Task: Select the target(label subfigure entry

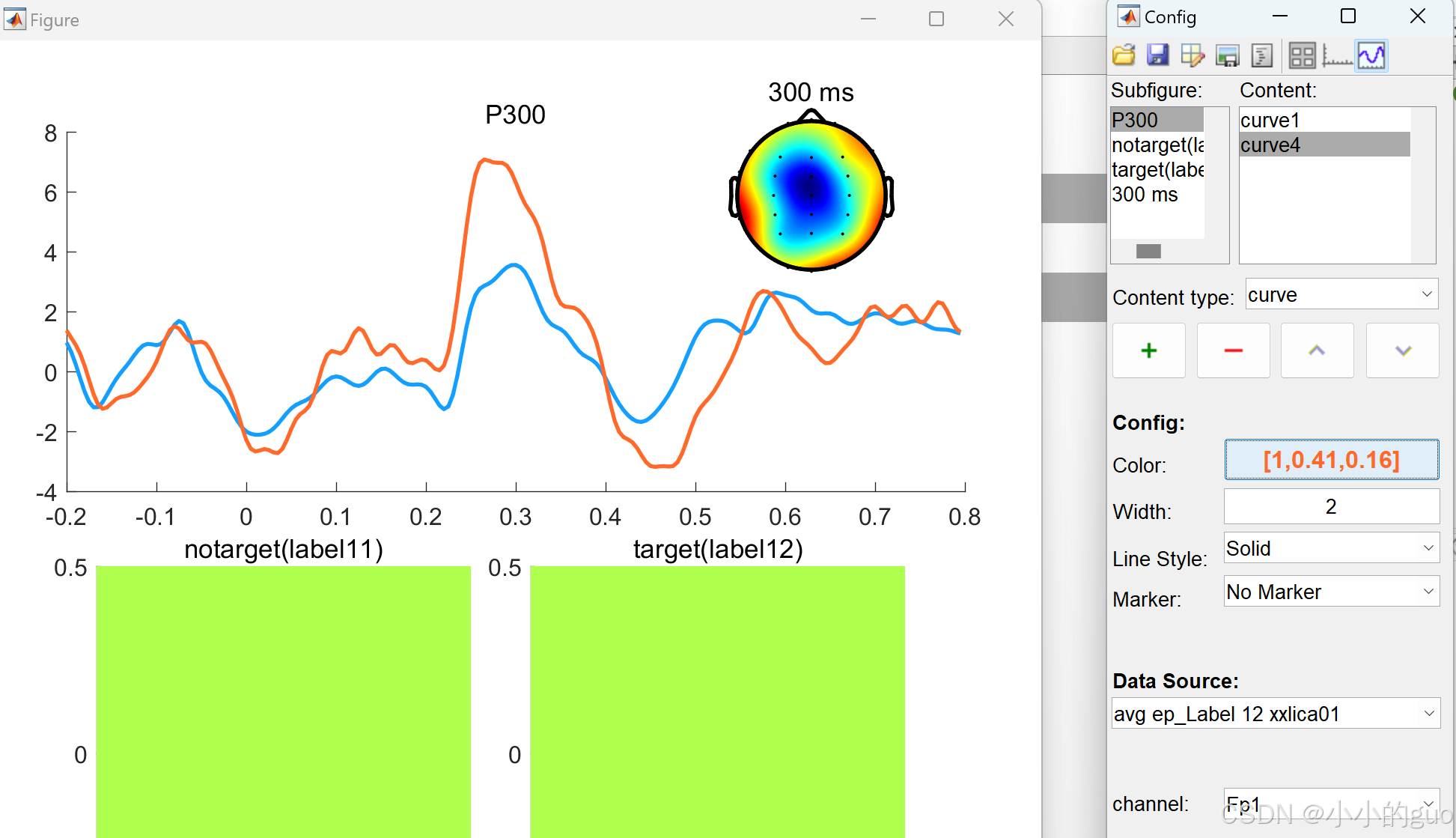Action: [x=1157, y=169]
